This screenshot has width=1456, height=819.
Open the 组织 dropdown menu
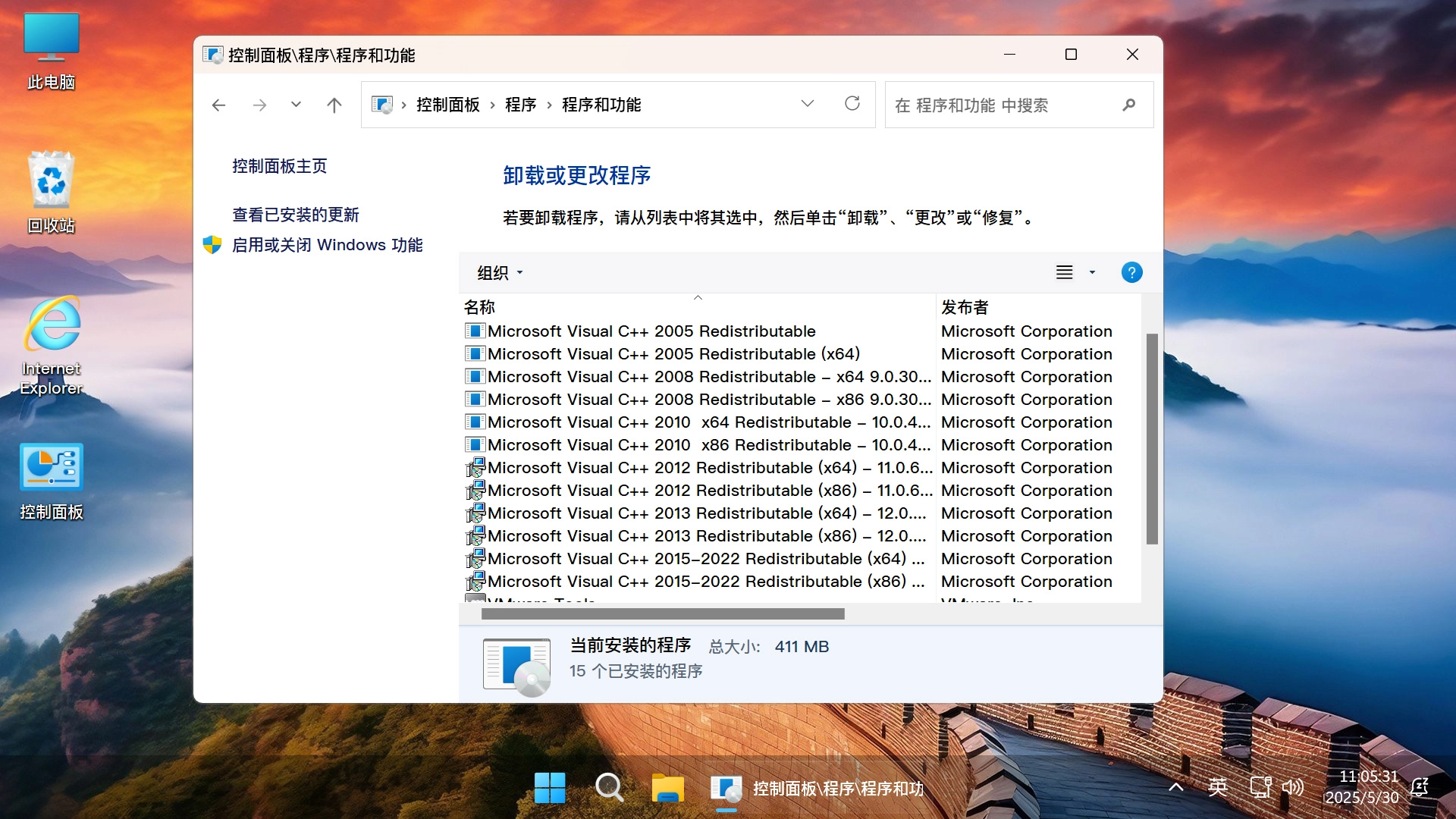click(x=498, y=272)
